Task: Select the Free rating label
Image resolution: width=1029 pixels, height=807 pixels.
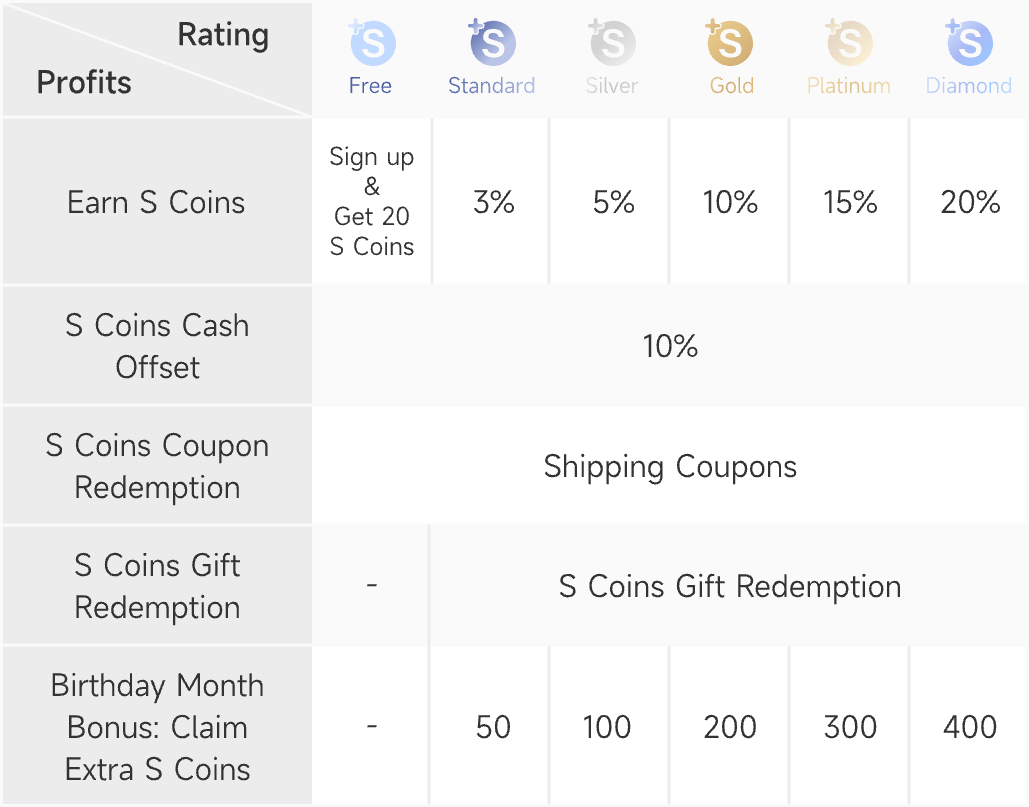Action: [x=370, y=86]
